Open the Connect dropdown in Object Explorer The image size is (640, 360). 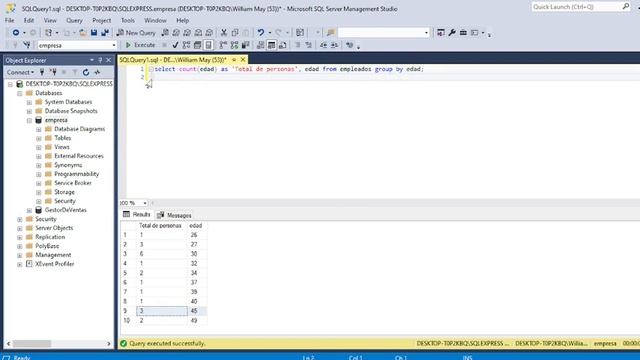coord(20,72)
